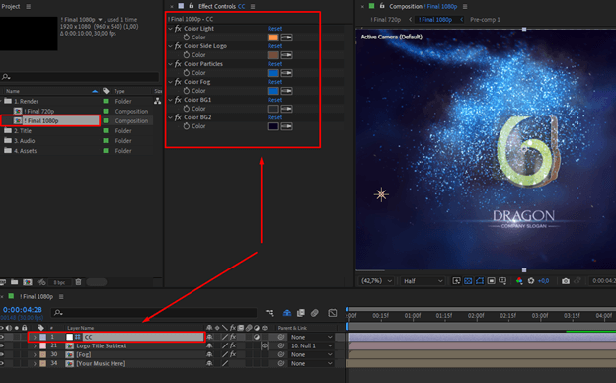Viewport: 616px width, 383px height.
Task: Open the Project panel menu
Action: (28, 6)
